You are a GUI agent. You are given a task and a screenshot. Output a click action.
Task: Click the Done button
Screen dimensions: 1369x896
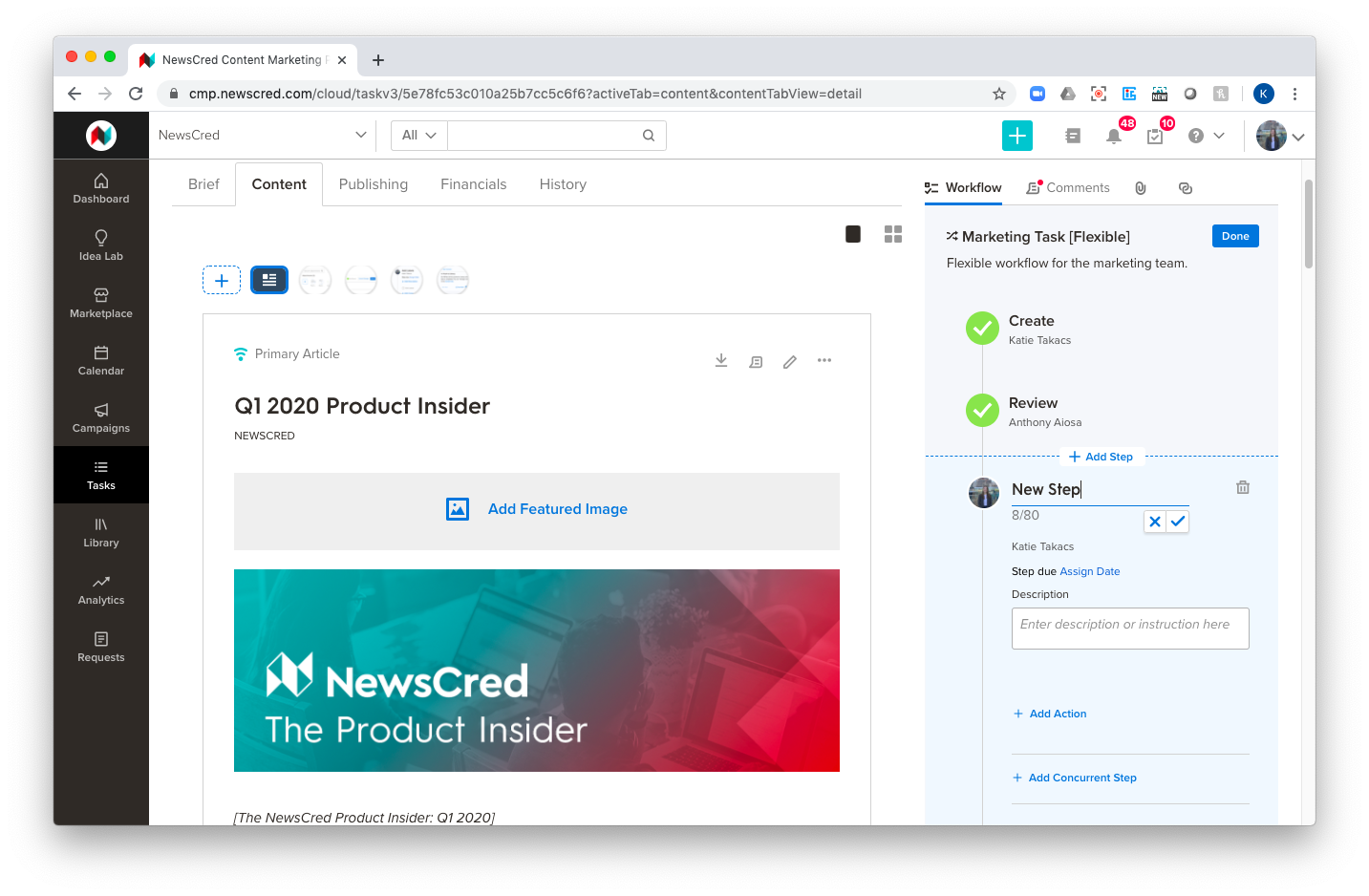(x=1235, y=236)
